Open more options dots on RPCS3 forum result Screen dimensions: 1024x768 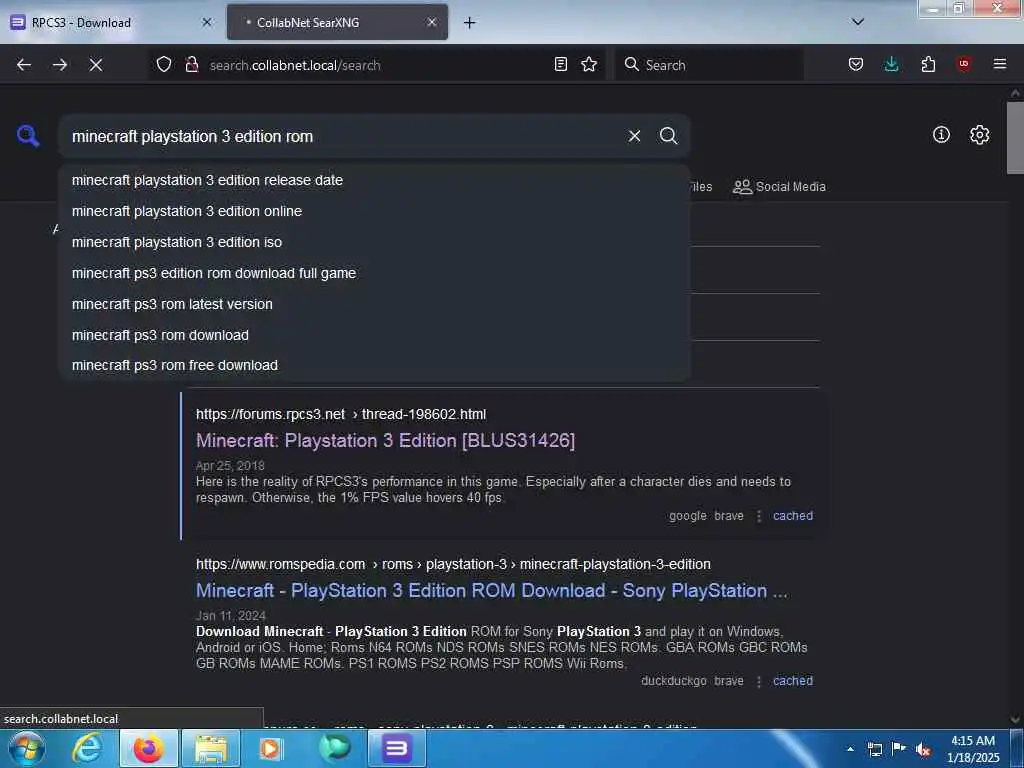[759, 517]
